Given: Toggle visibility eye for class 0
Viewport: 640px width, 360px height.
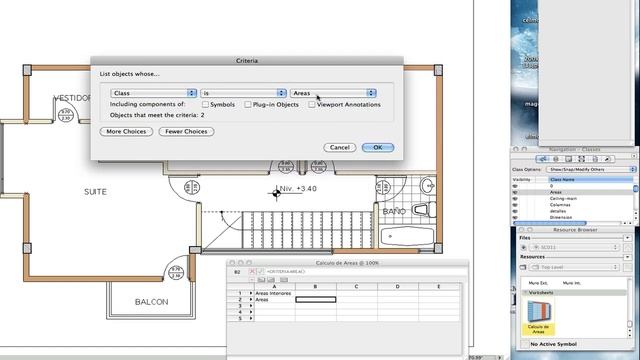Looking at the screenshot, I should click(515, 186).
